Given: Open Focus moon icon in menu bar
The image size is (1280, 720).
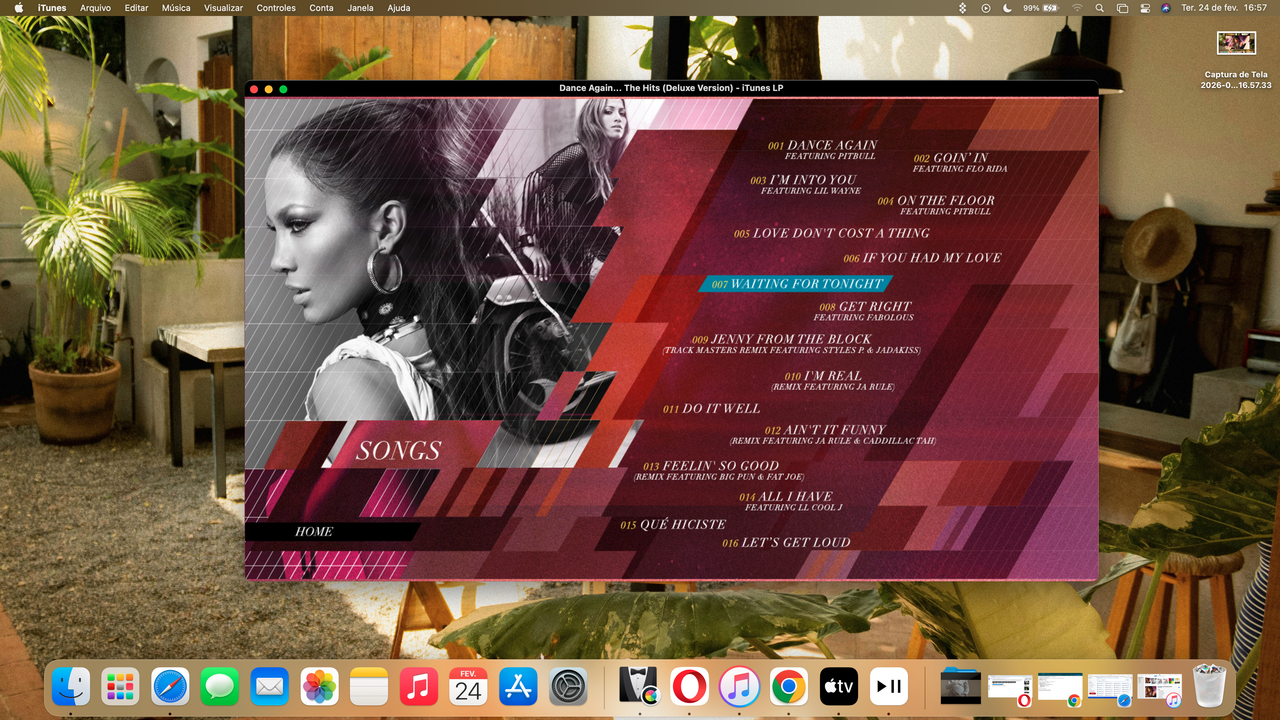Looking at the screenshot, I should [x=1007, y=8].
